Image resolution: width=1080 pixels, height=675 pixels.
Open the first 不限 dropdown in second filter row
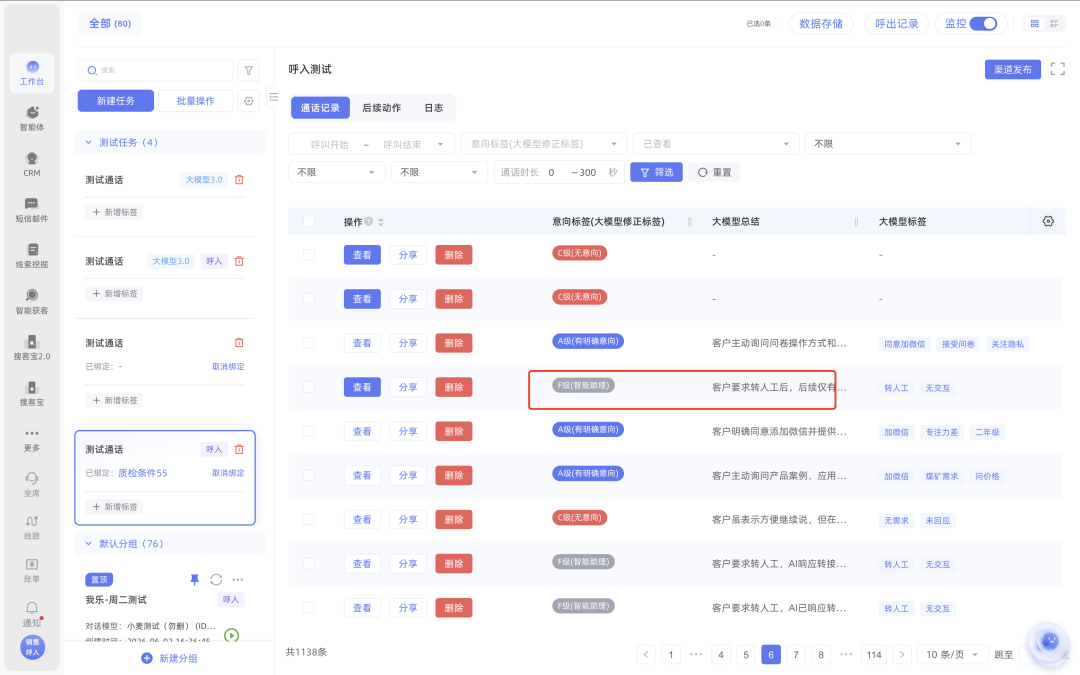pos(336,172)
